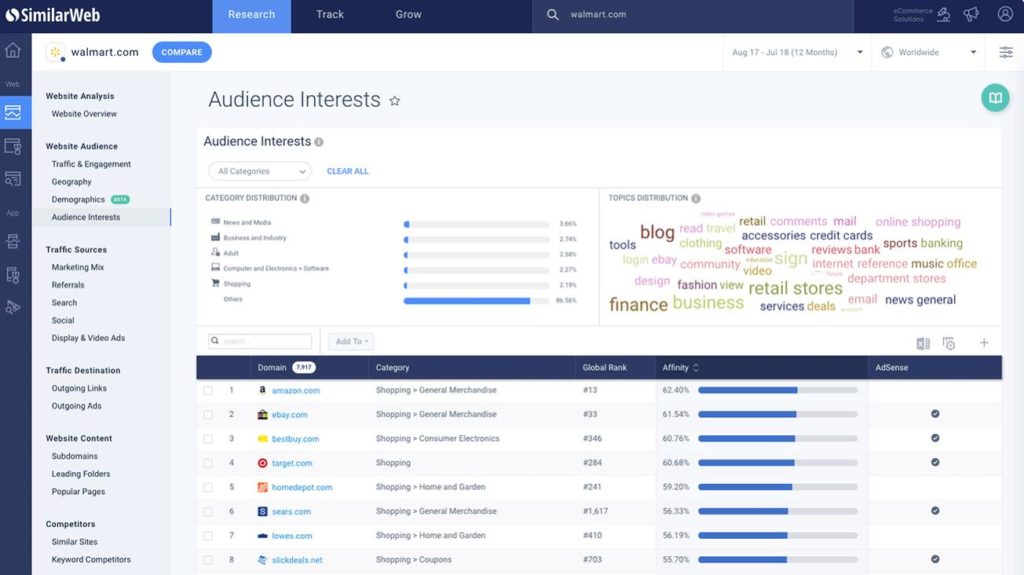
Task: Open the user account profile icon
Action: (x=1005, y=14)
